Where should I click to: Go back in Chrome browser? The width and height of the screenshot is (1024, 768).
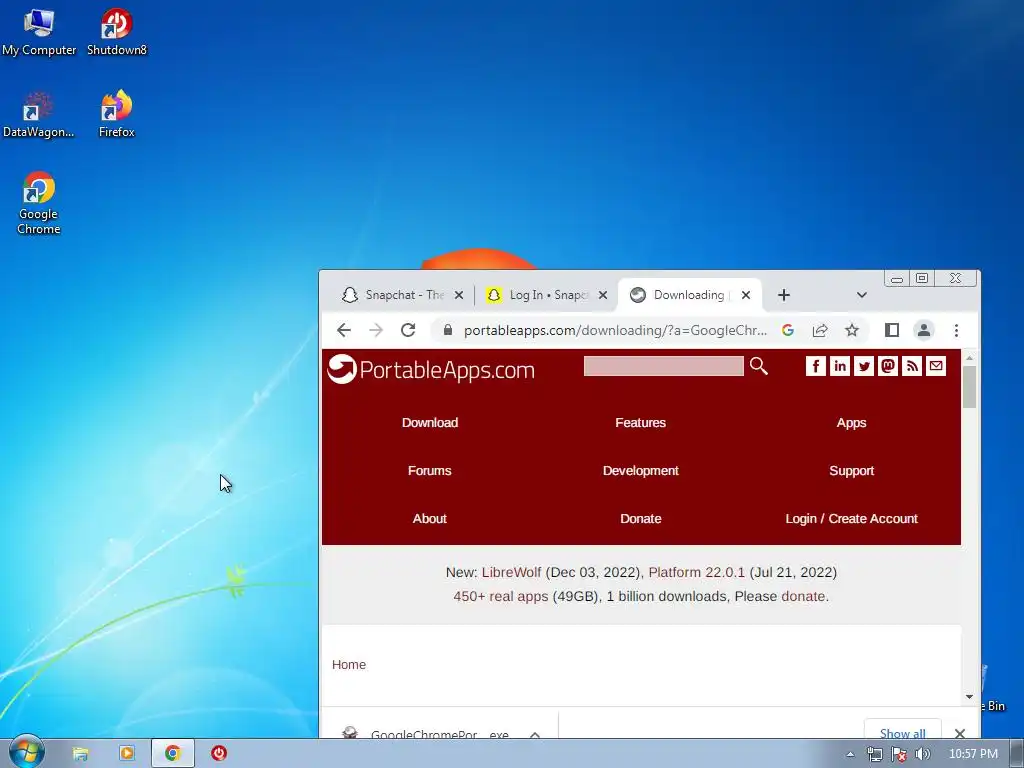[x=344, y=330]
